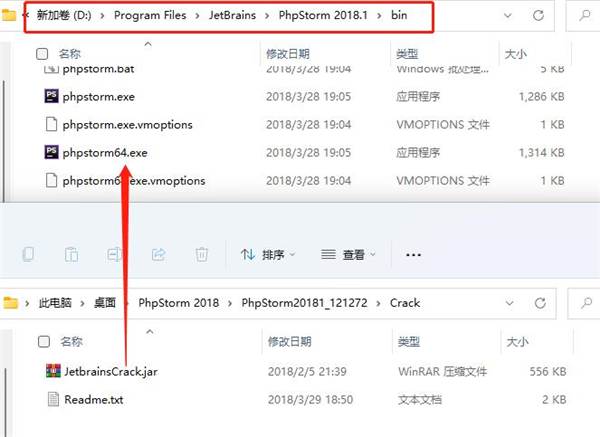Go to the PhpStorm 2018 breadcrumb
Image resolution: width=600 pixels, height=437 pixels.
point(179,303)
